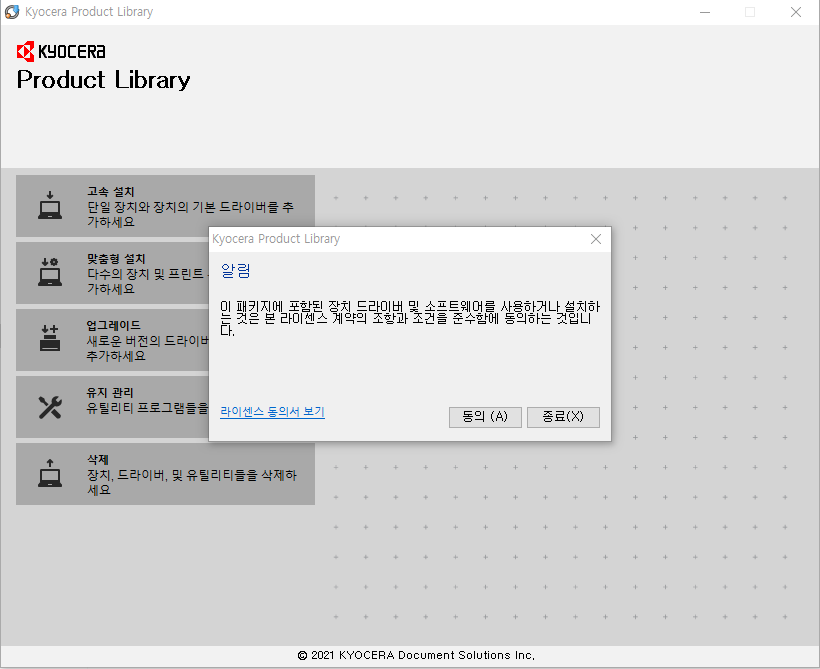Screen dimensions: 820x669
Task: Select the 맞춤형 설치 title text
Action: coord(116,259)
